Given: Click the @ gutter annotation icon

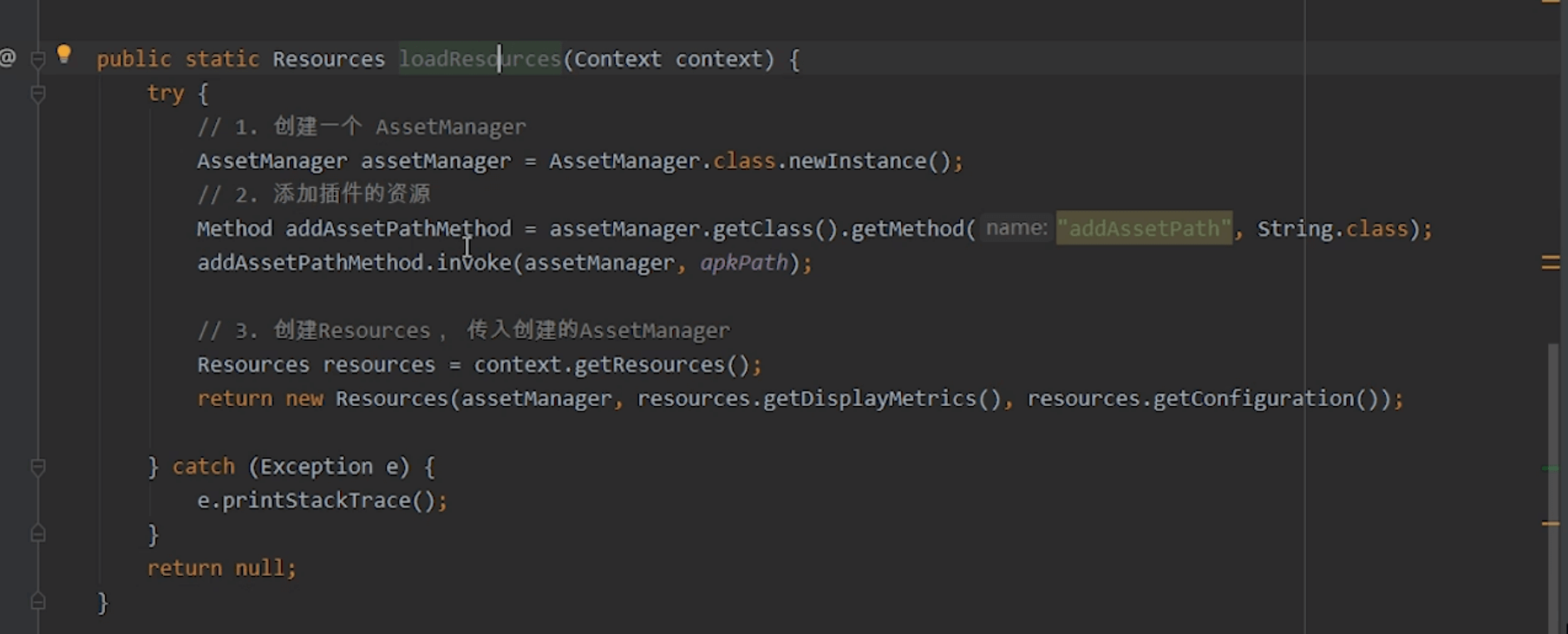Looking at the screenshot, I should 8,58.
